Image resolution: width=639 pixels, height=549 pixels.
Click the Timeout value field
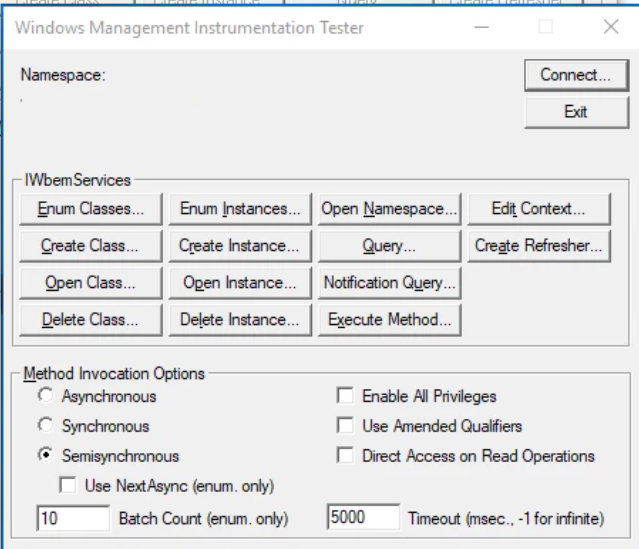[364, 517]
